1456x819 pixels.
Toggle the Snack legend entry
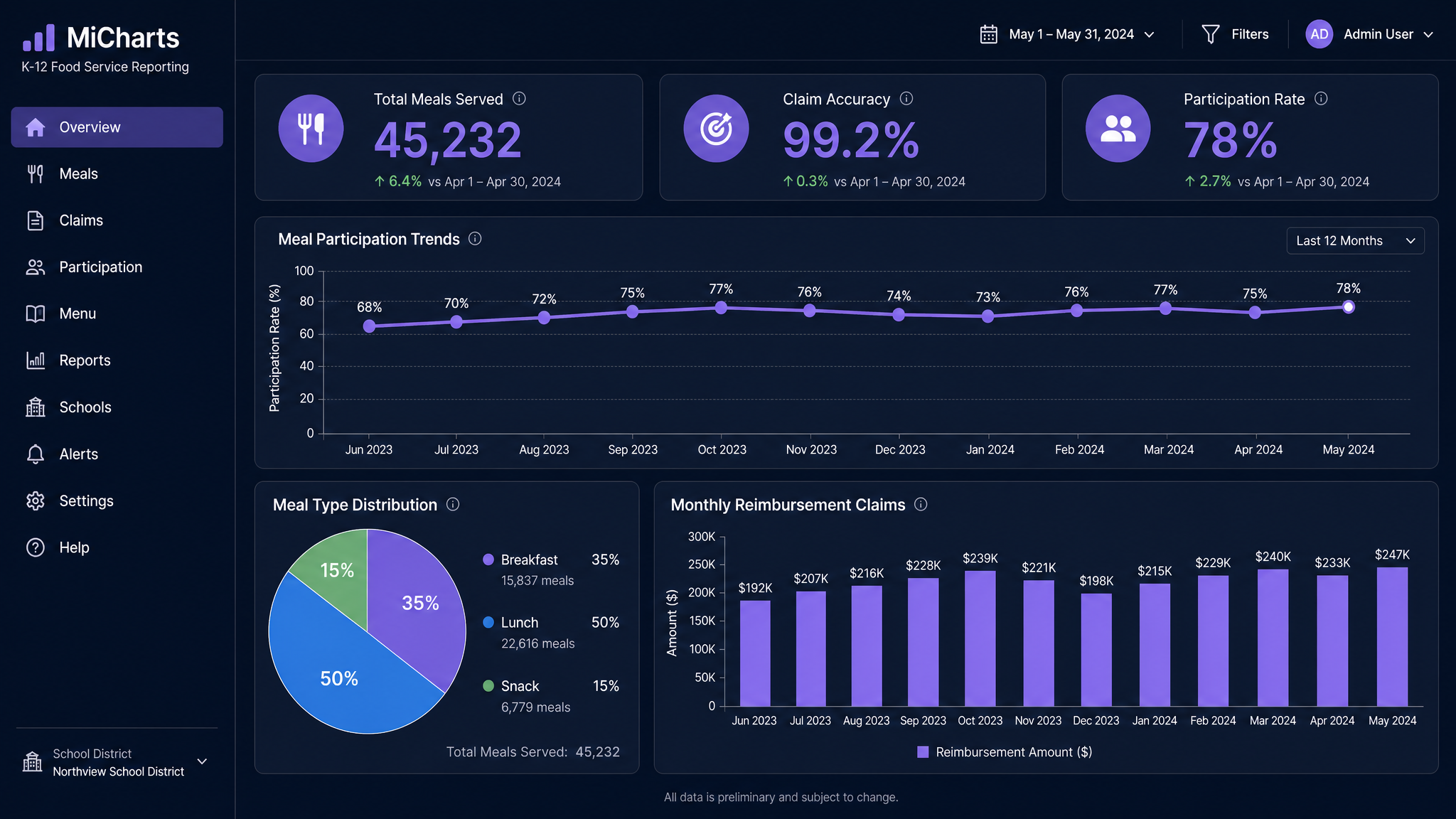coord(551,686)
